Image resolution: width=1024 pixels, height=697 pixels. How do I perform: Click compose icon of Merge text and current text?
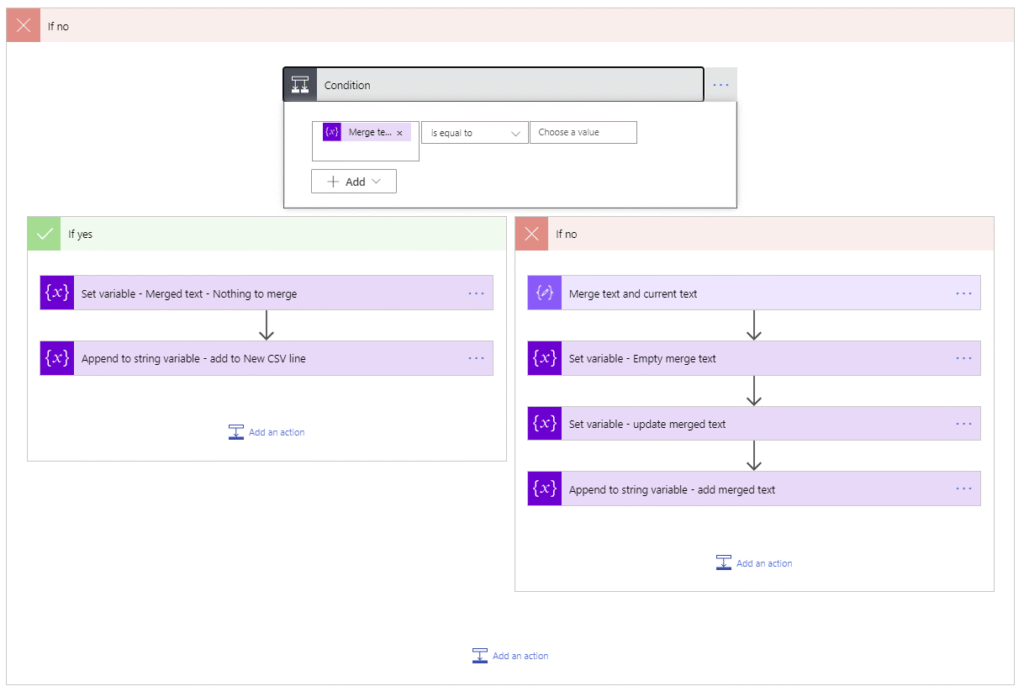[545, 293]
